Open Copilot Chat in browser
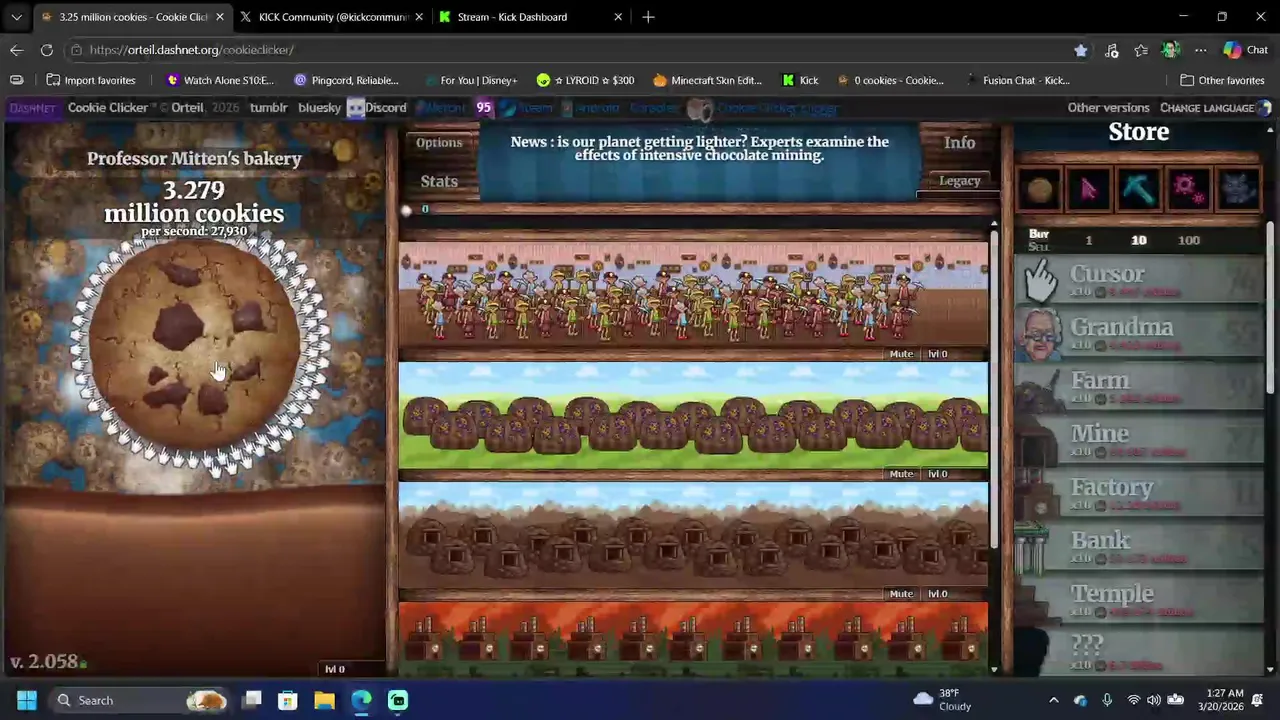The height and width of the screenshot is (720, 1280). (x=1246, y=50)
